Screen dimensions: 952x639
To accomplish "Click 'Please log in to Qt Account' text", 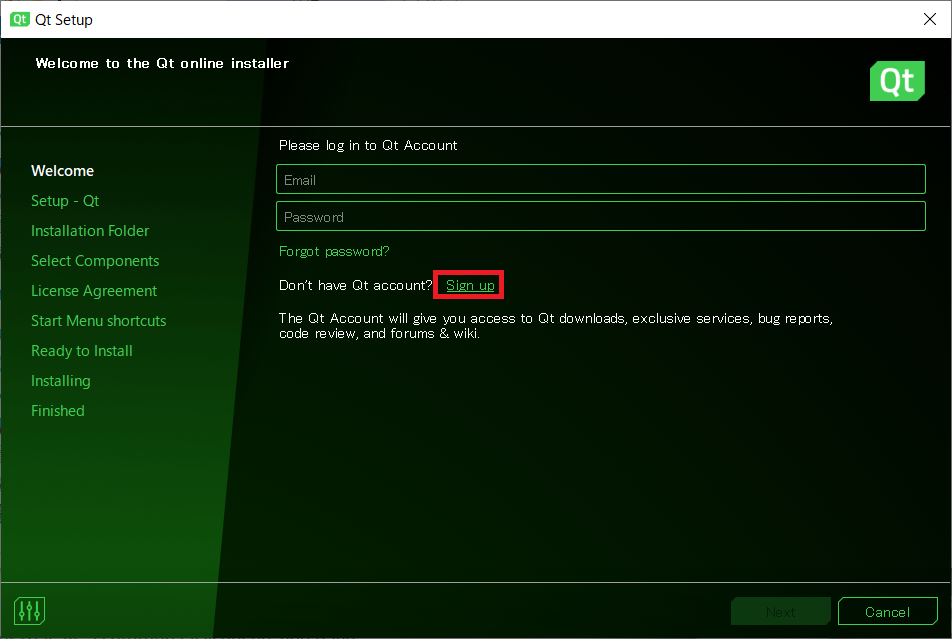I will pos(368,145).
